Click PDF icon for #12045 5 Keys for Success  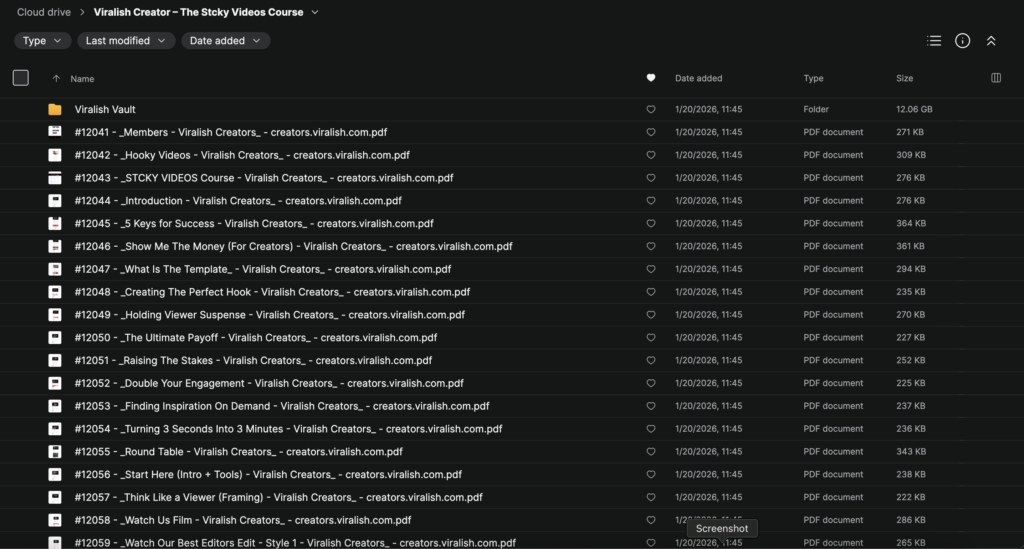tap(55, 223)
